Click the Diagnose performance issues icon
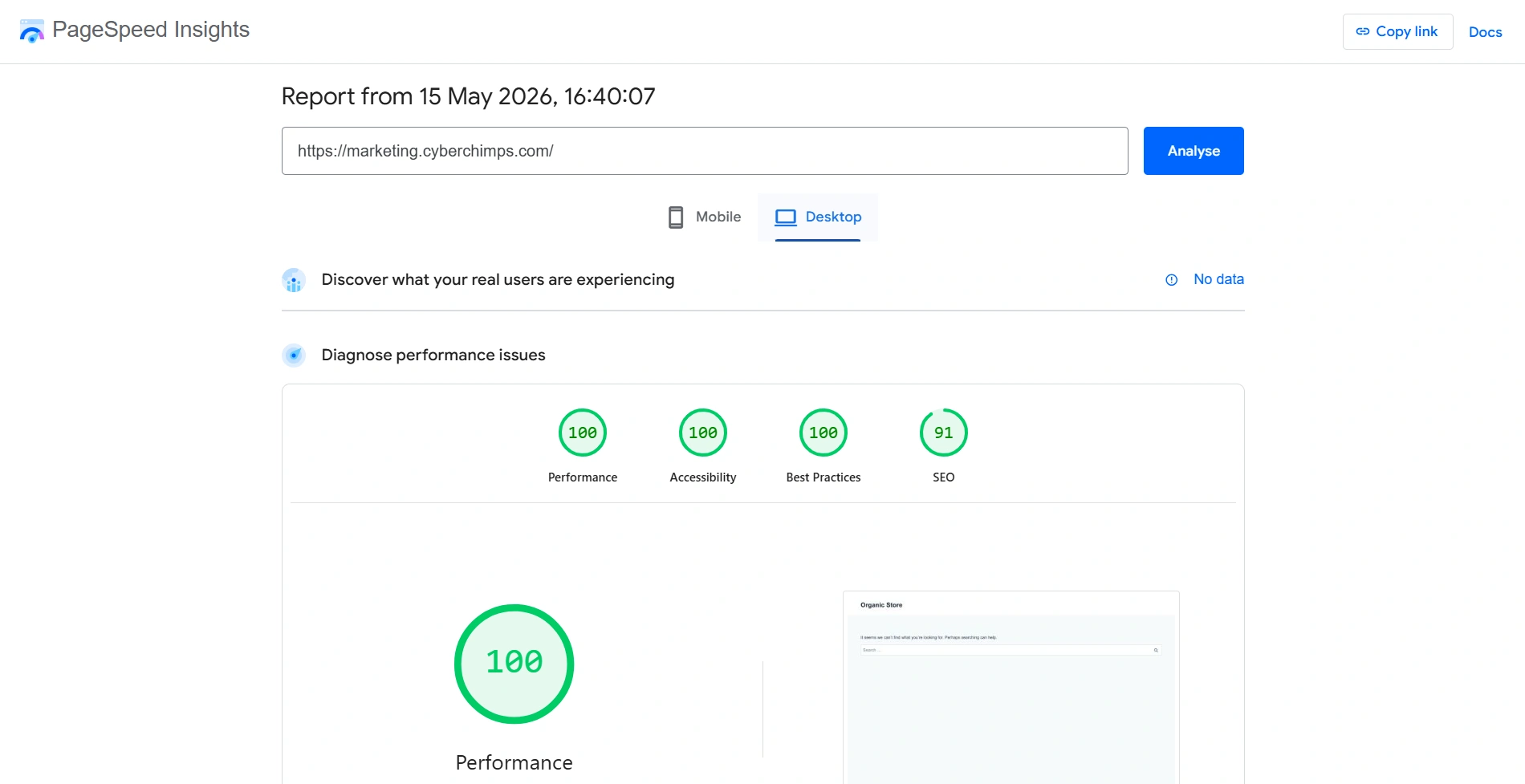The height and width of the screenshot is (784, 1525). [294, 355]
